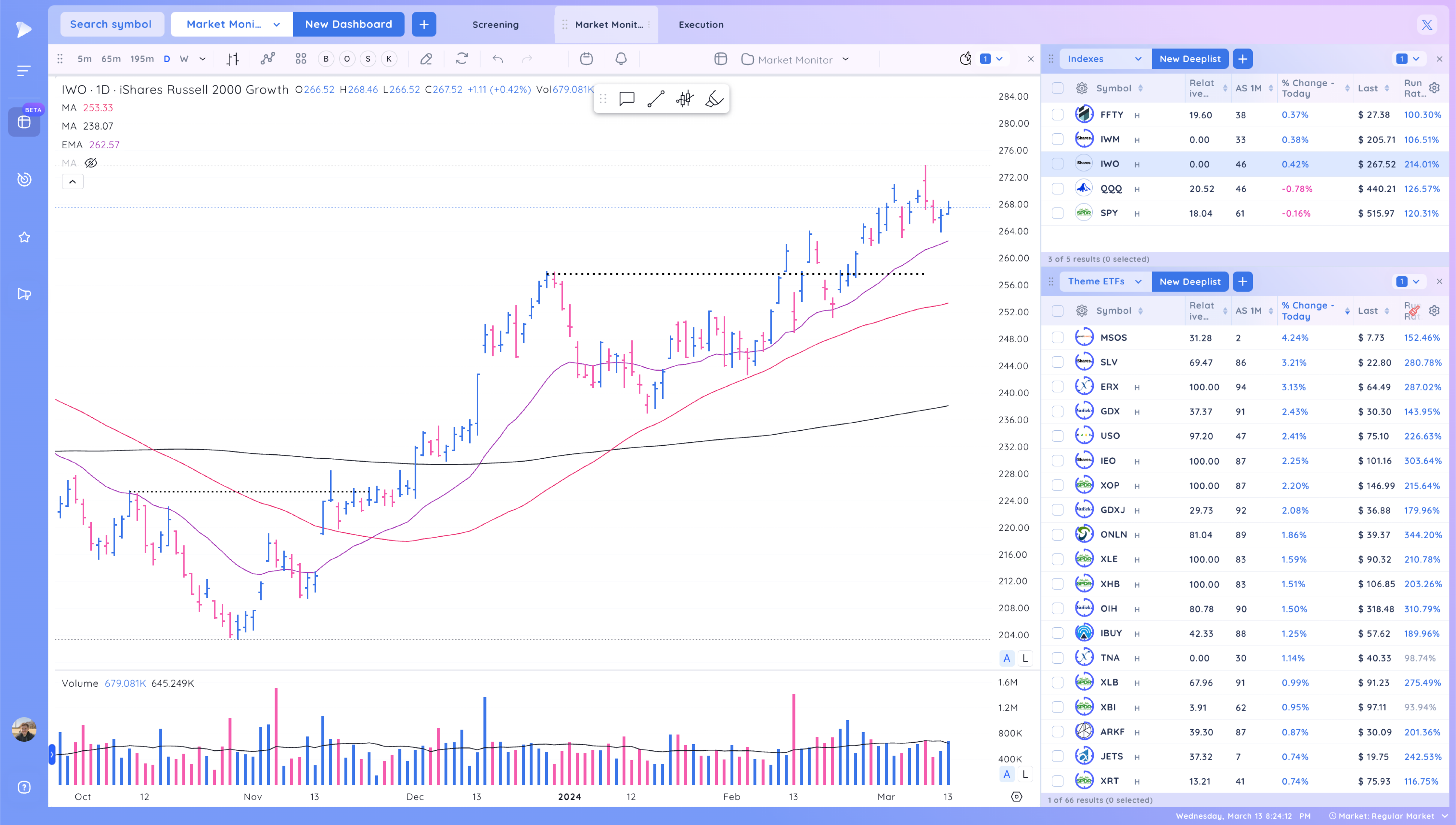Click the undo arrow icon
The height and width of the screenshot is (825, 1456).
498,59
